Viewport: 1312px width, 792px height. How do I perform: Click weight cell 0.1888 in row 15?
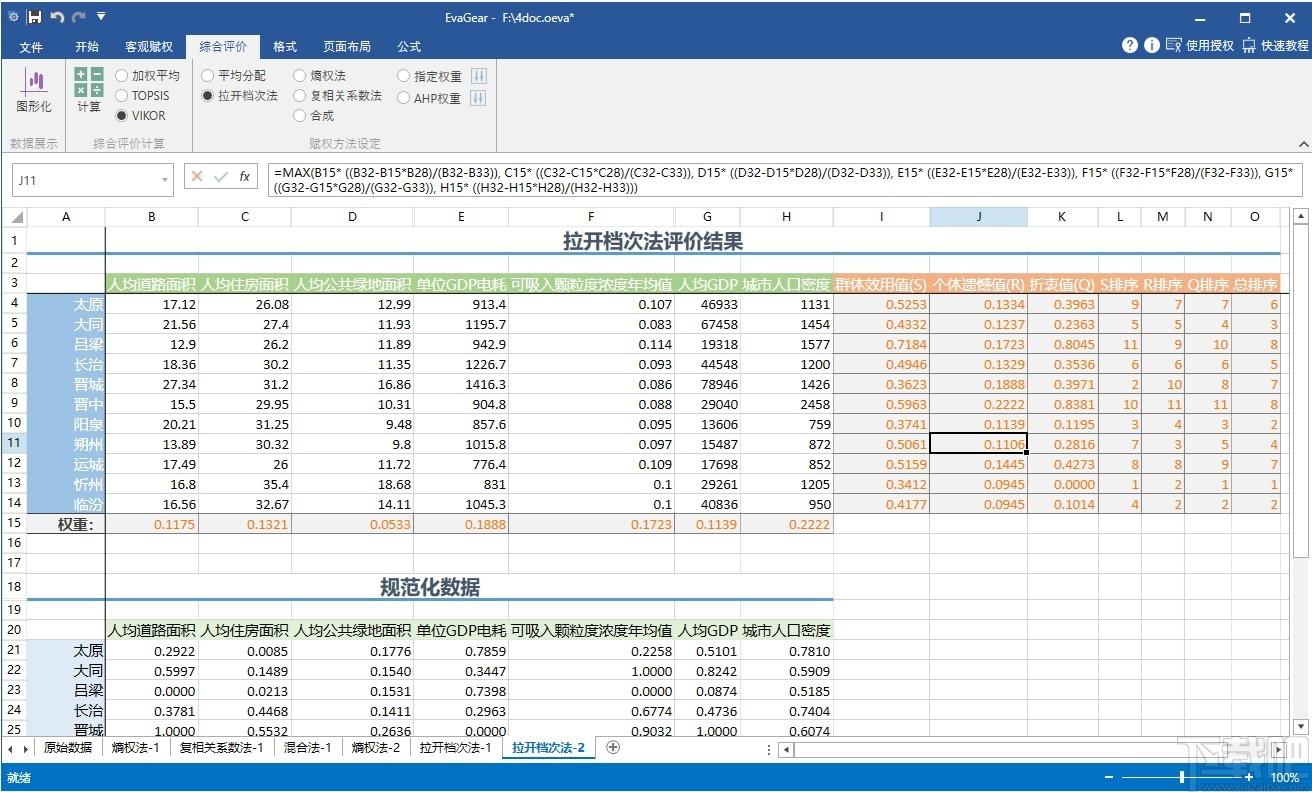point(460,523)
